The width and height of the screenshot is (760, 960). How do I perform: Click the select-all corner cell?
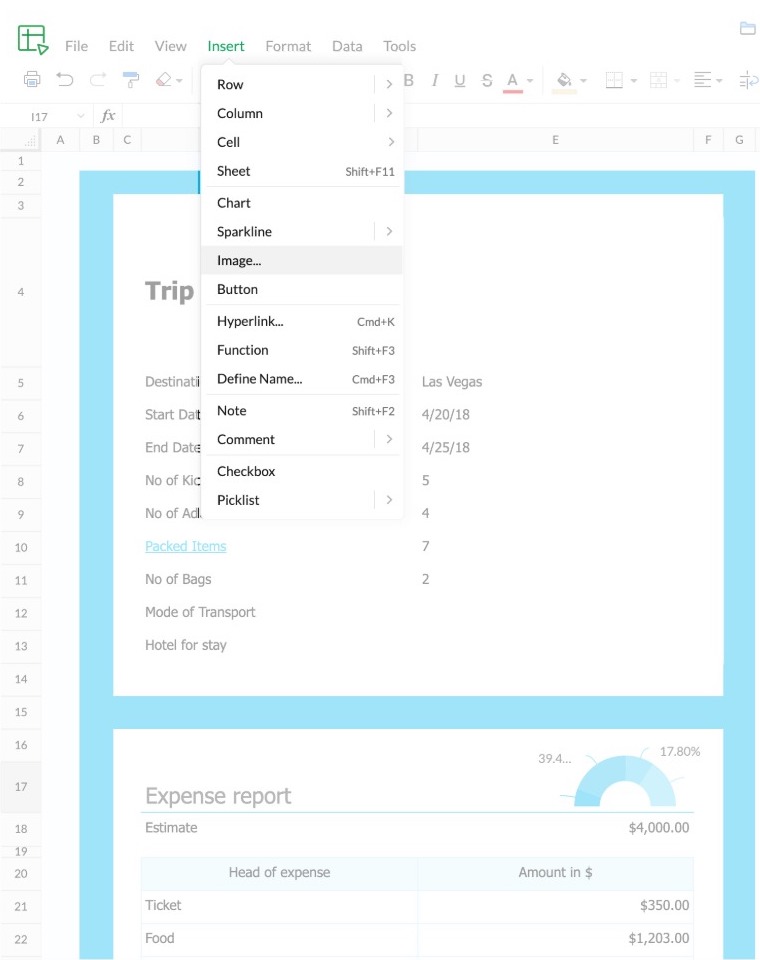(x=21, y=140)
